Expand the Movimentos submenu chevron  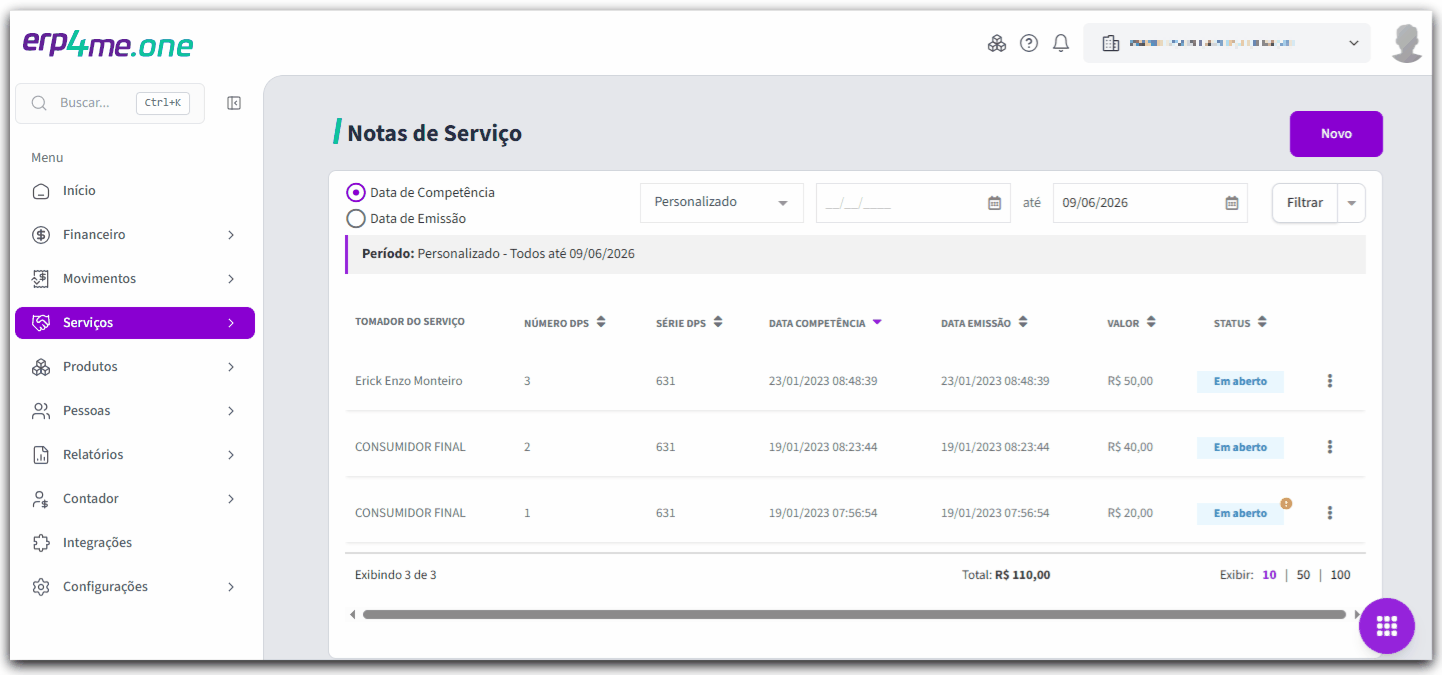[231, 279]
